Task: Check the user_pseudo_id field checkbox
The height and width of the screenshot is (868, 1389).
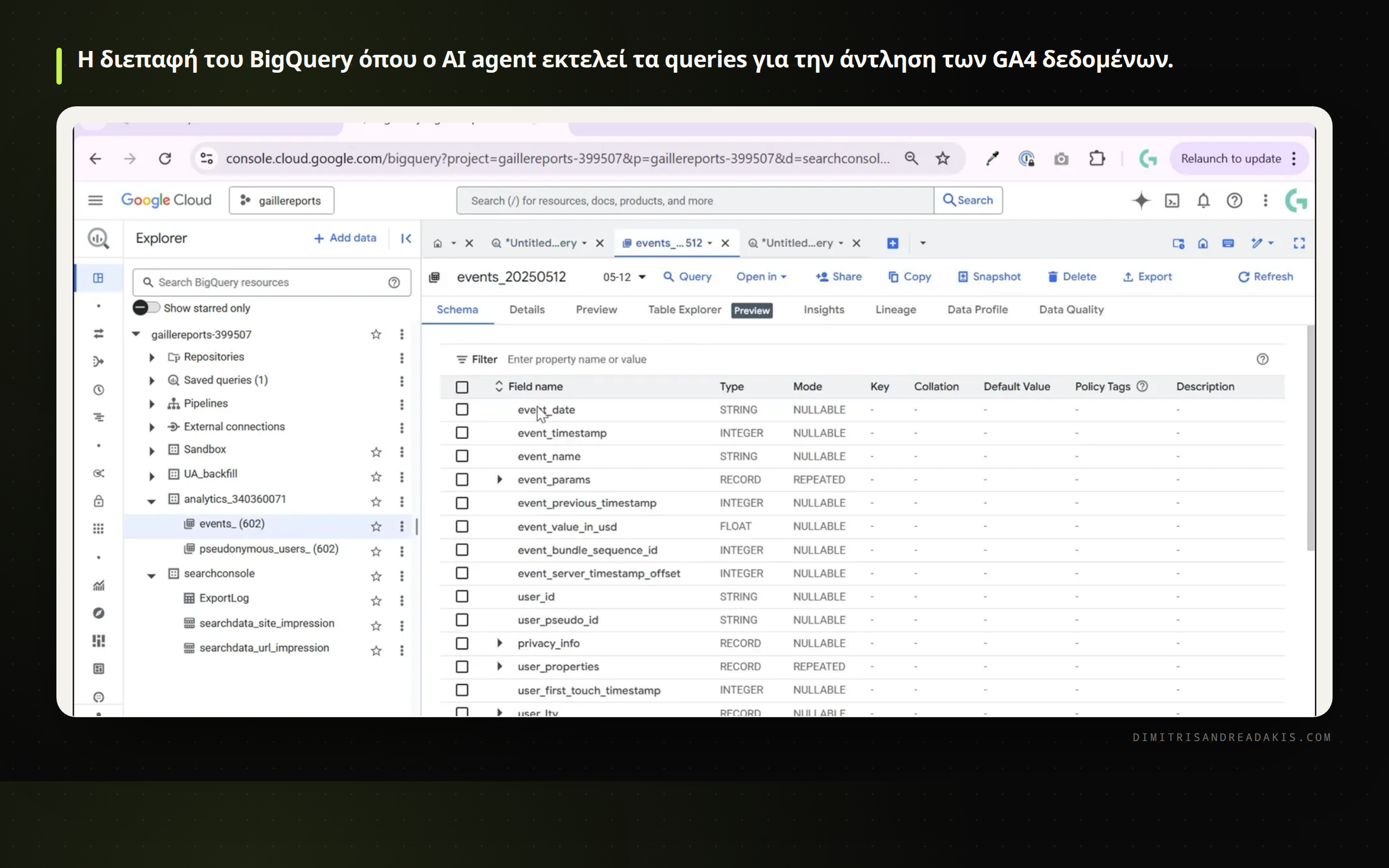Action: point(462,620)
